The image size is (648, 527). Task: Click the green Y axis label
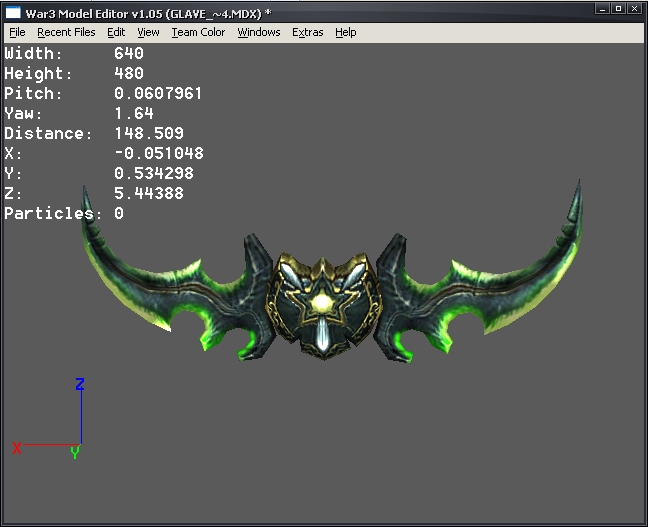75,453
